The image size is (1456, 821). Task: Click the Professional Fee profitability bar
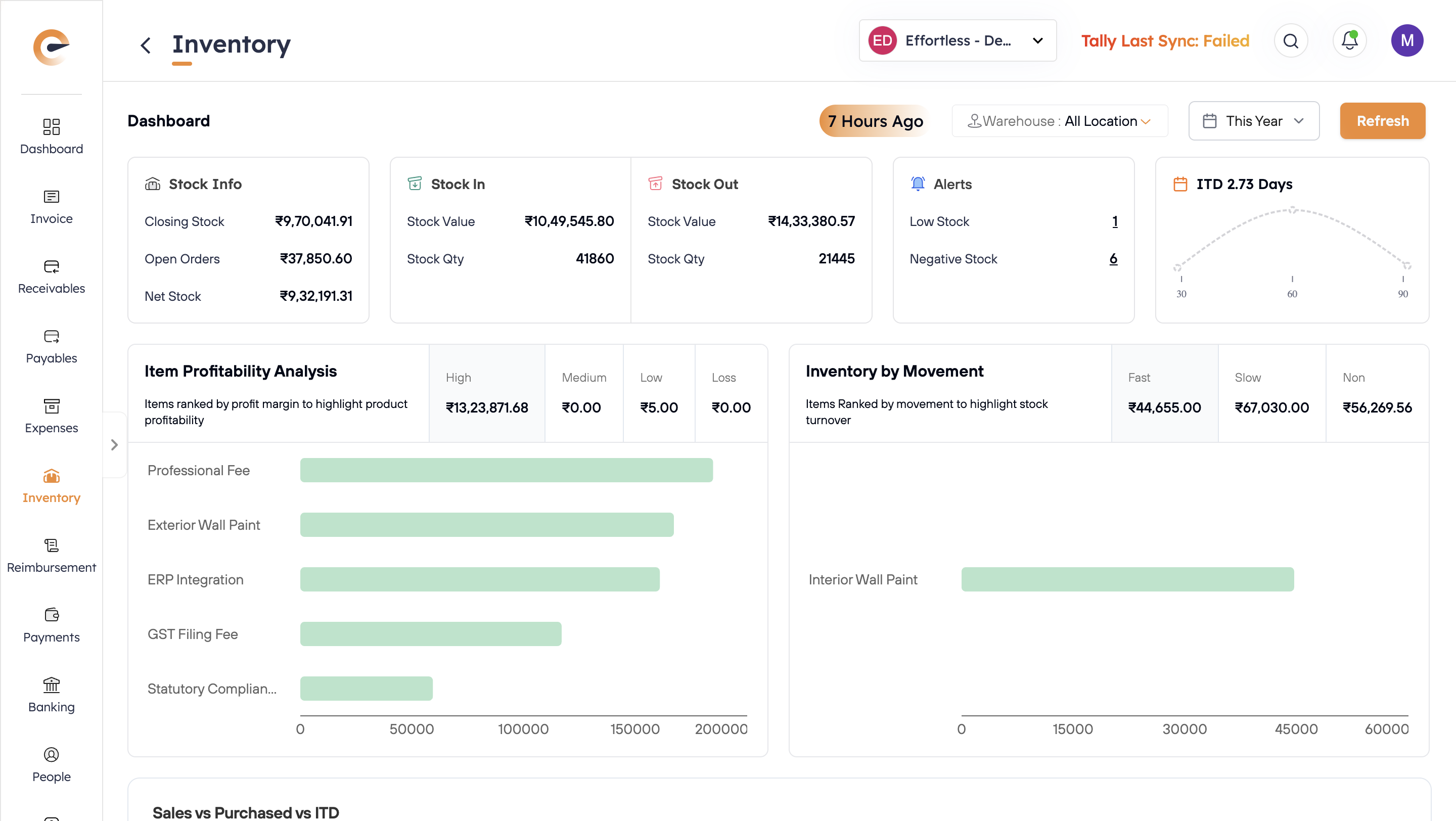point(506,470)
